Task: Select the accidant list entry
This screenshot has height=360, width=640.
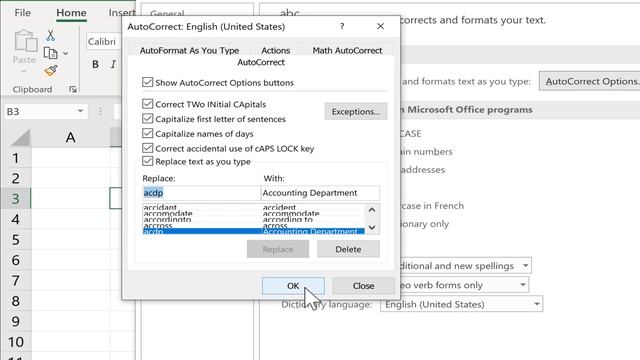Action: 253,207
